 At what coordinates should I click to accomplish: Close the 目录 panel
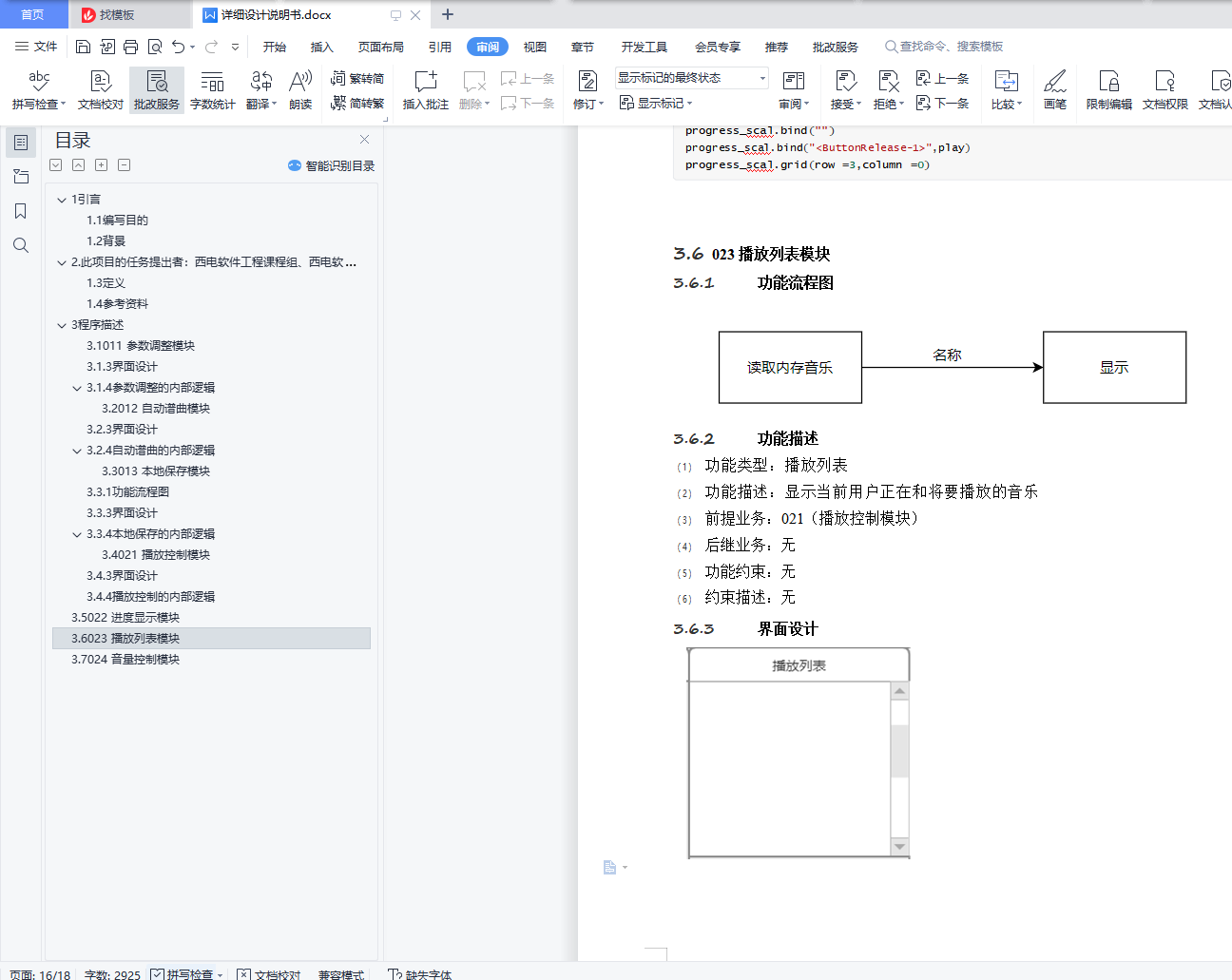[364, 140]
